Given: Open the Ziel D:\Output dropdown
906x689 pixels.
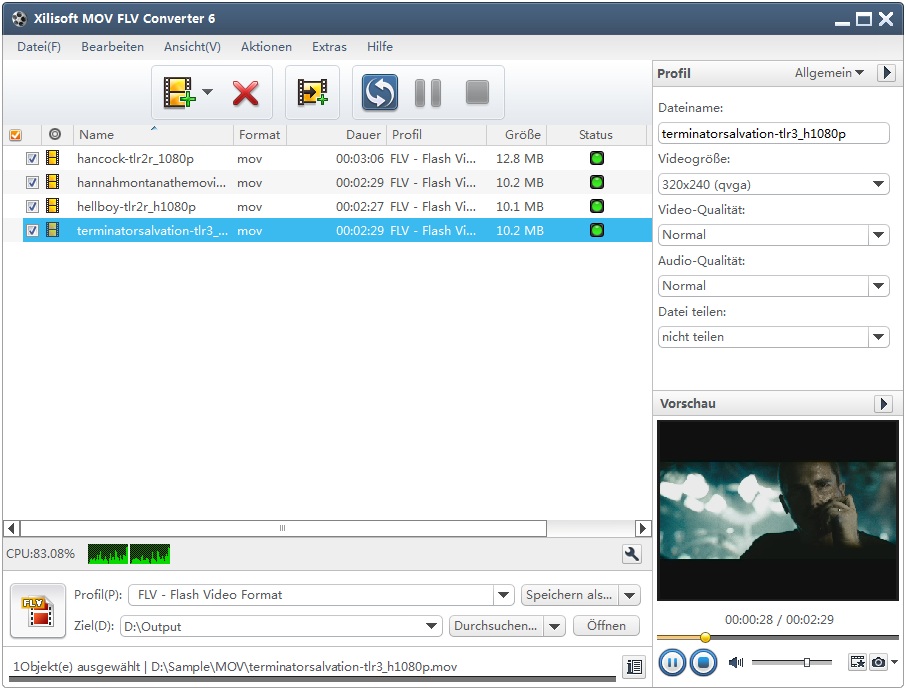Looking at the screenshot, I should [x=431, y=626].
